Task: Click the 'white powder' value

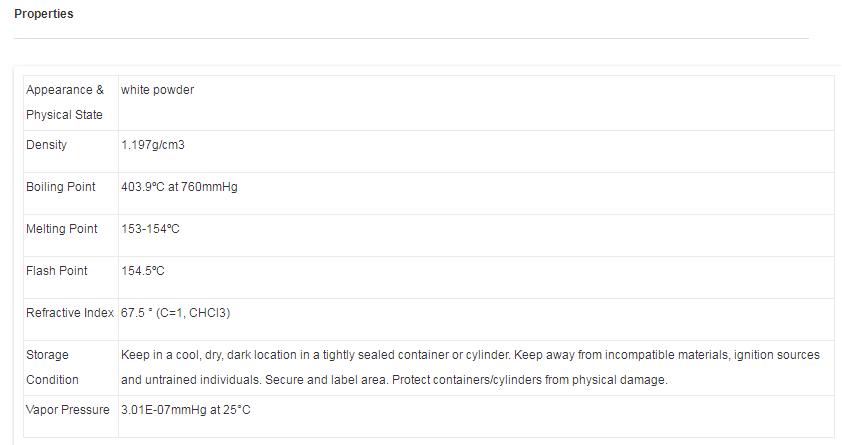Action: tap(157, 90)
